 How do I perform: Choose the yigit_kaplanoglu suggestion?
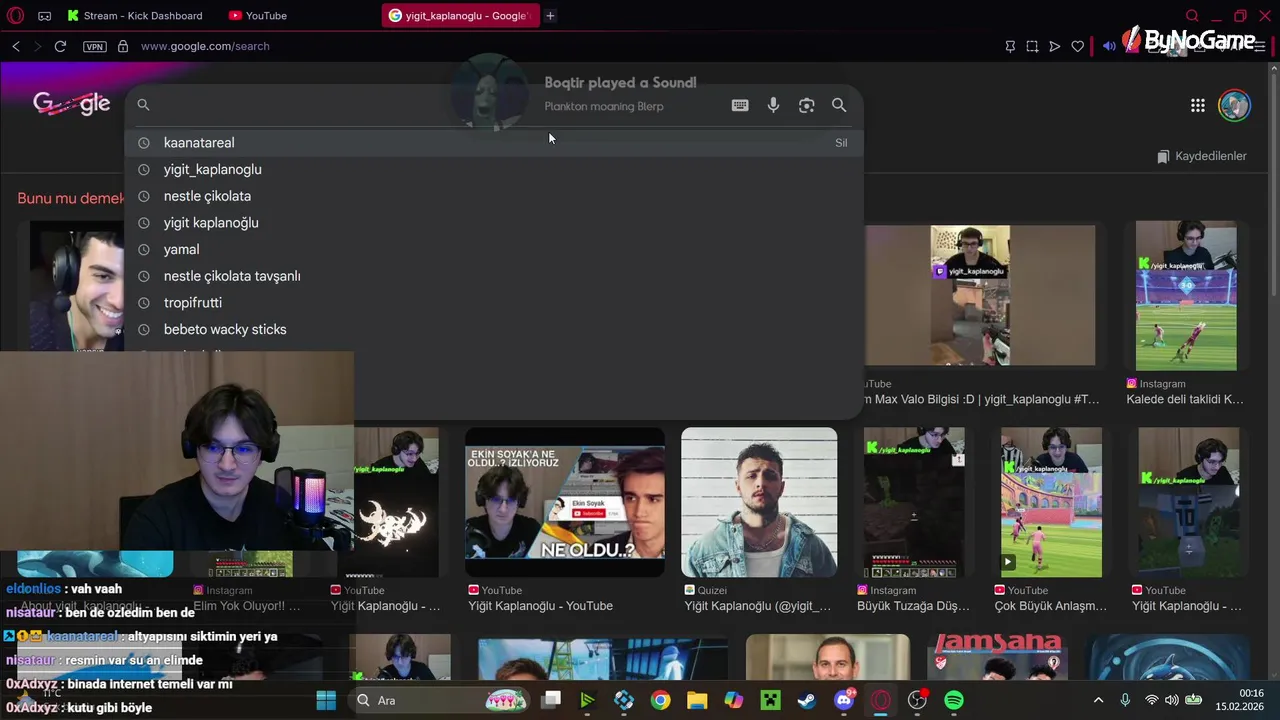point(494,170)
